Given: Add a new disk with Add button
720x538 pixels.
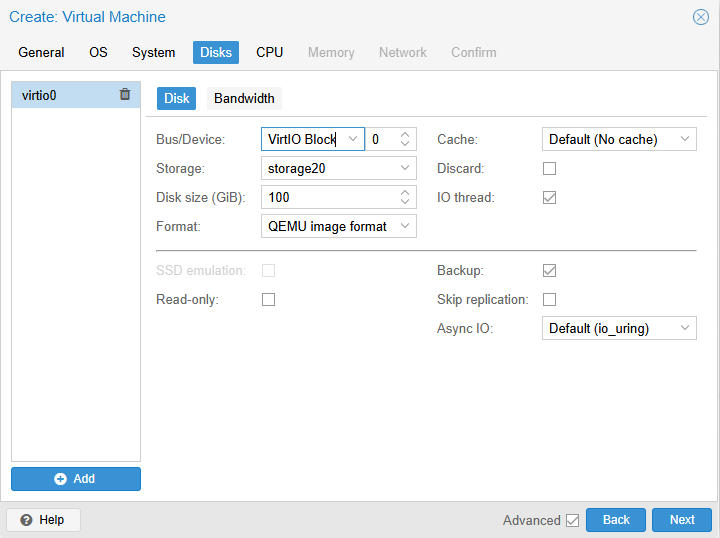Looking at the screenshot, I should [x=76, y=479].
